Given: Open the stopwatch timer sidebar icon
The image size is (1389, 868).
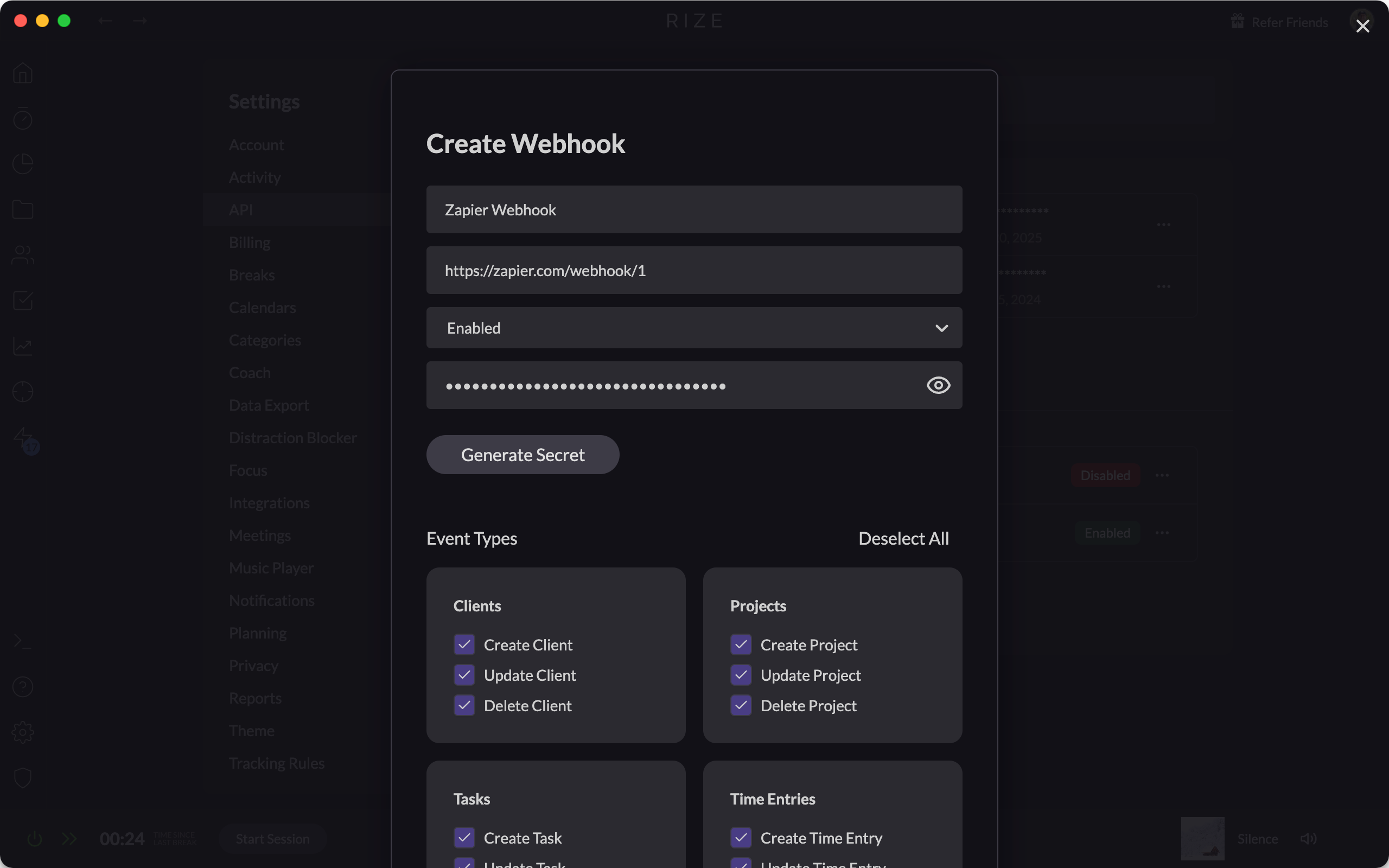Looking at the screenshot, I should (23, 118).
